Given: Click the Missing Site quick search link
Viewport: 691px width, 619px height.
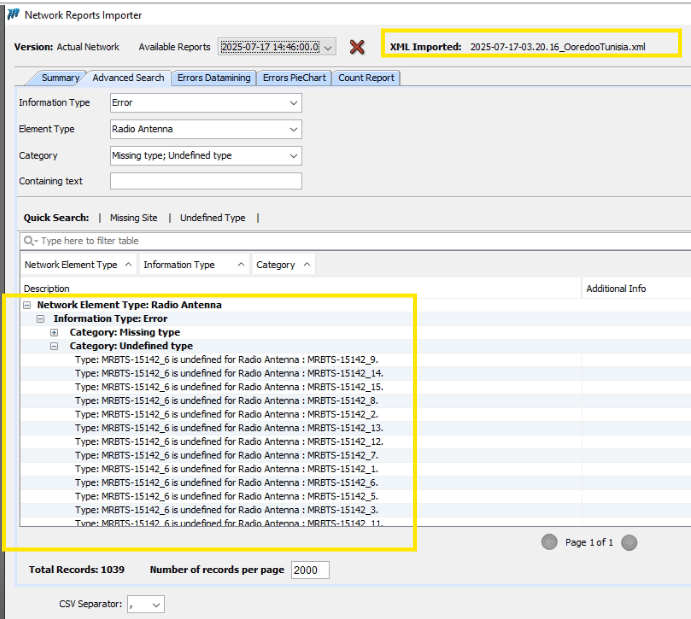Looking at the screenshot, I should pos(133,218).
